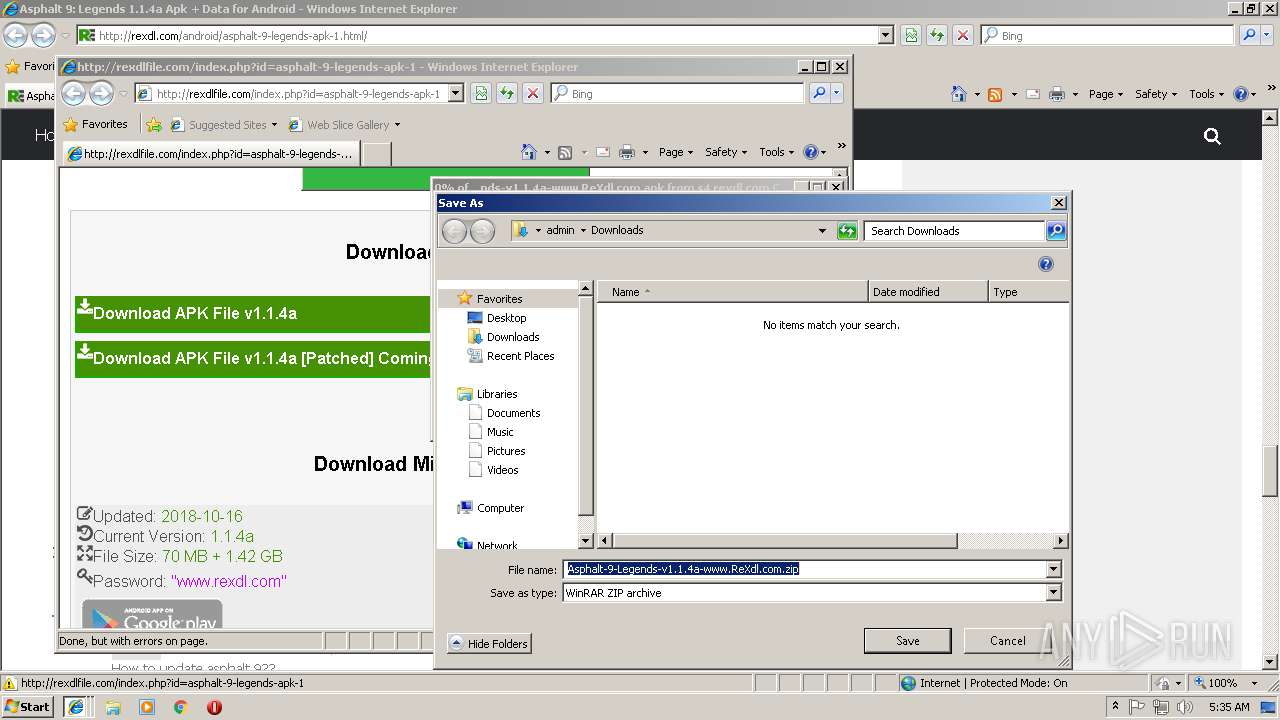Click Back button in rexdlfile window
The width and height of the screenshot is (1280, 720).
tap(74, 94)
